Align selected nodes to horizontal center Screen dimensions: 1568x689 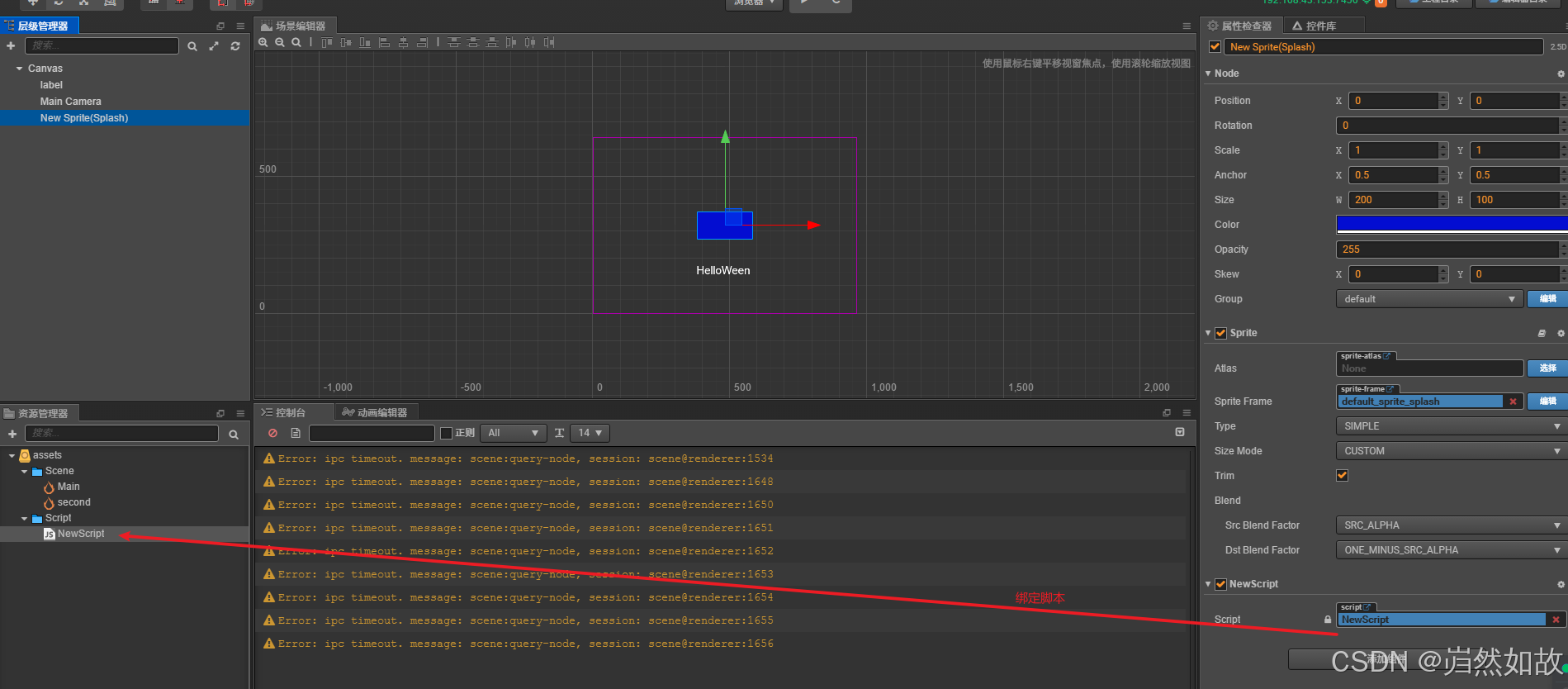point(404,42)
